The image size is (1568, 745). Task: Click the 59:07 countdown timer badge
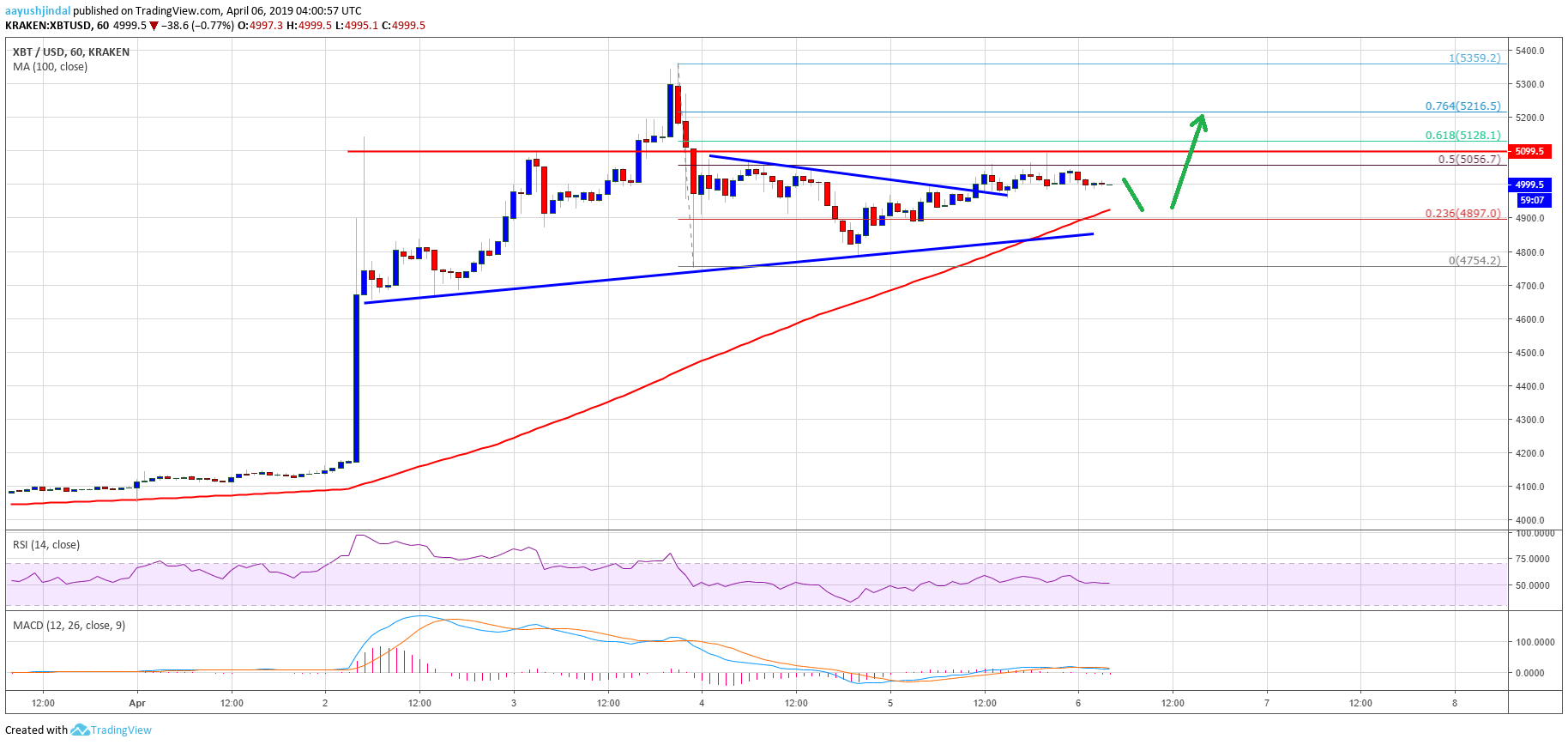(1532, 200)
